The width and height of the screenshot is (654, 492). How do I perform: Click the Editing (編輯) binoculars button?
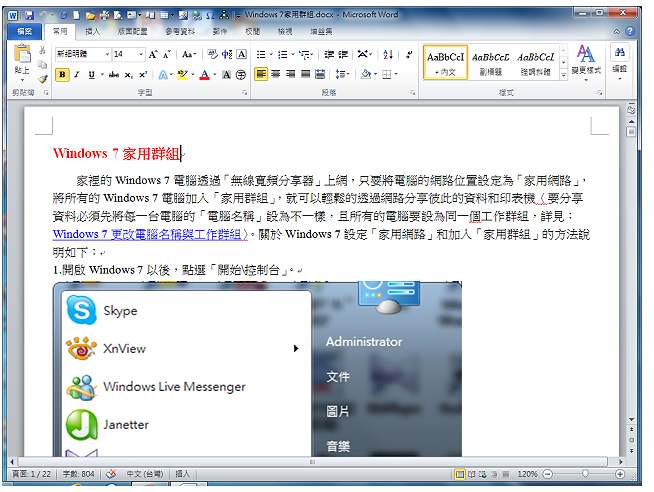tap(620, 61)
